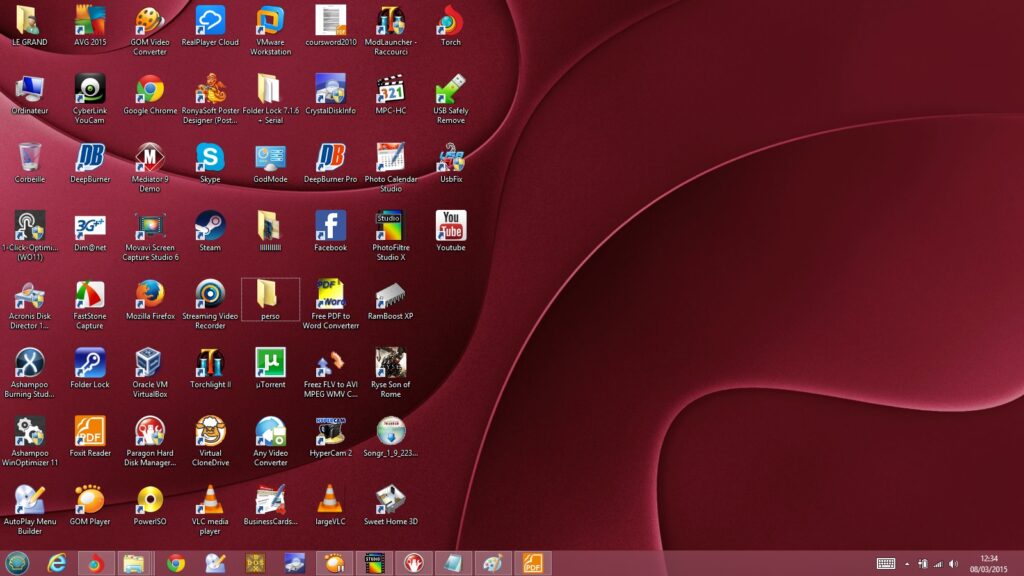Screen dimensions: 1024x576
Task: Open the on-screen keyboard from the taskbar
Action: [885, 564]
